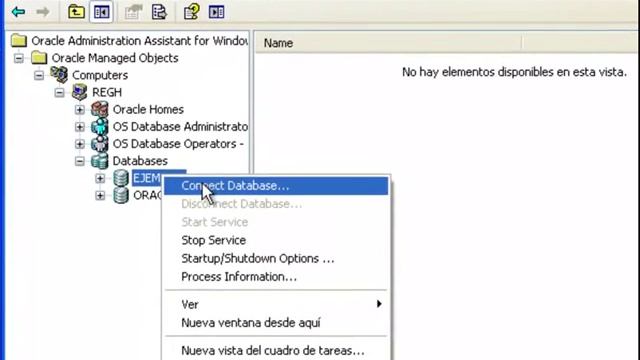The width and height of the screenshot is (640, 360).
Task: Toggle the action pane toolbar icon
Action: coord(216,12)
